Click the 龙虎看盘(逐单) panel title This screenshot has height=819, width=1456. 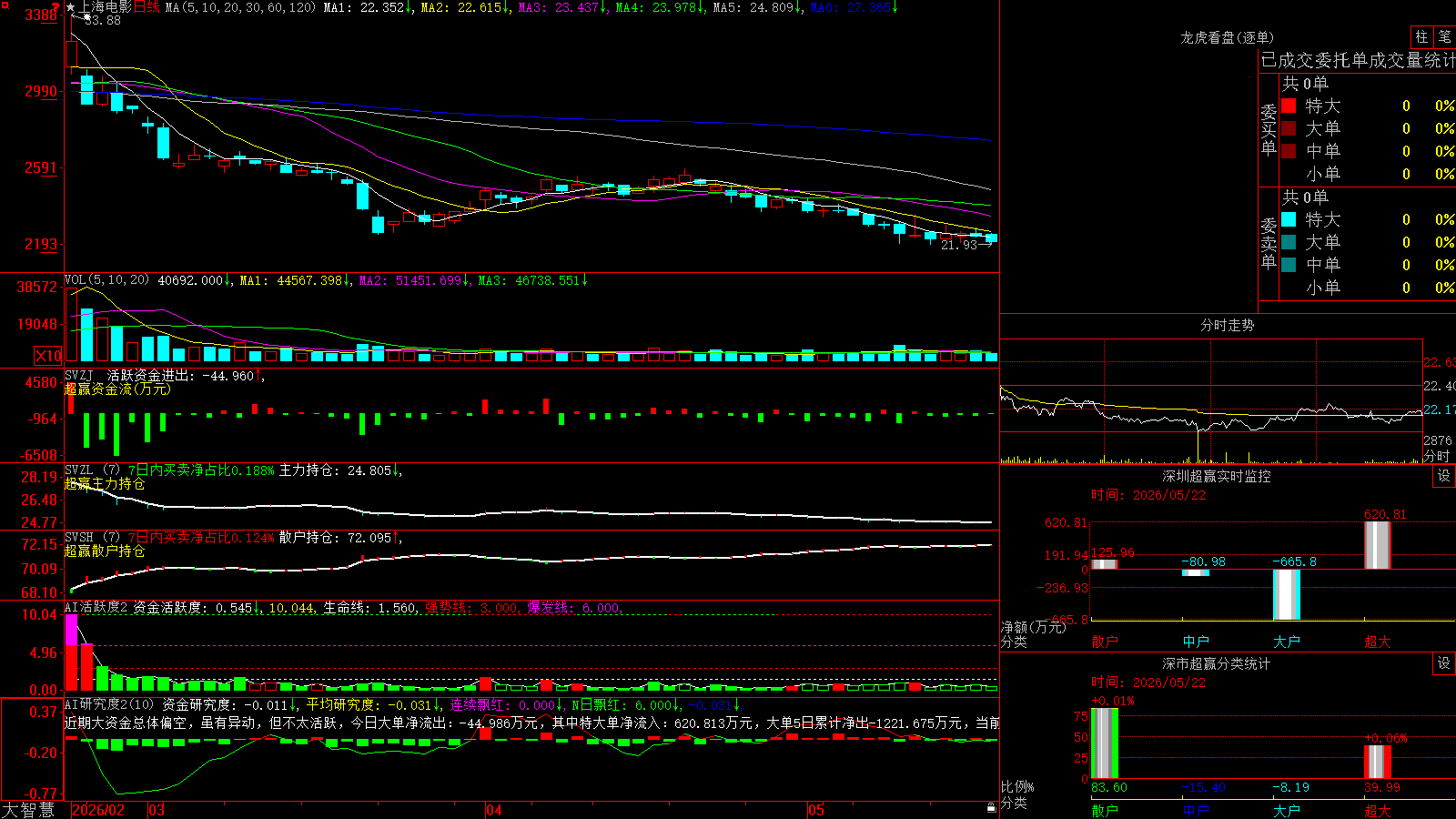pyautogui.click(x=1227, y=37)
